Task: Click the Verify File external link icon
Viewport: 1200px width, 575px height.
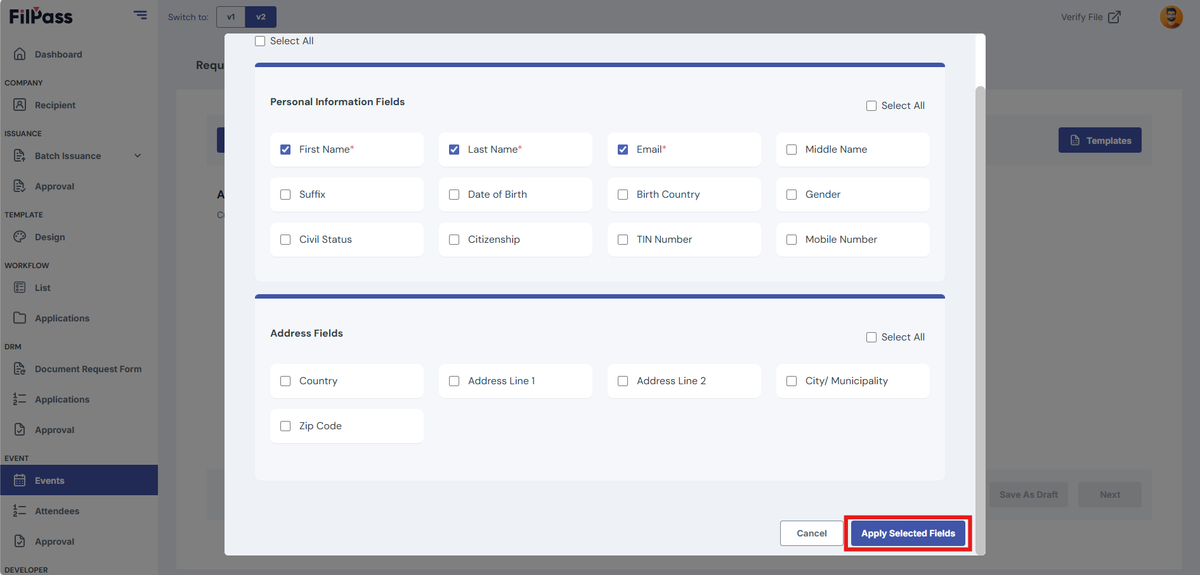Action: (x=1115, y=17)
